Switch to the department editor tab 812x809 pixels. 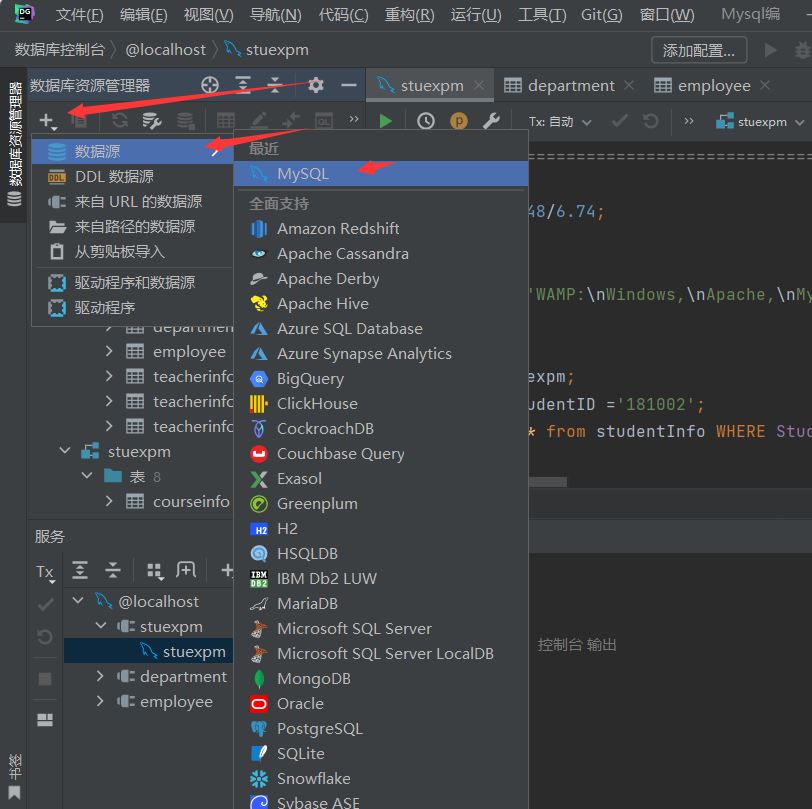(x=570, y=86)
